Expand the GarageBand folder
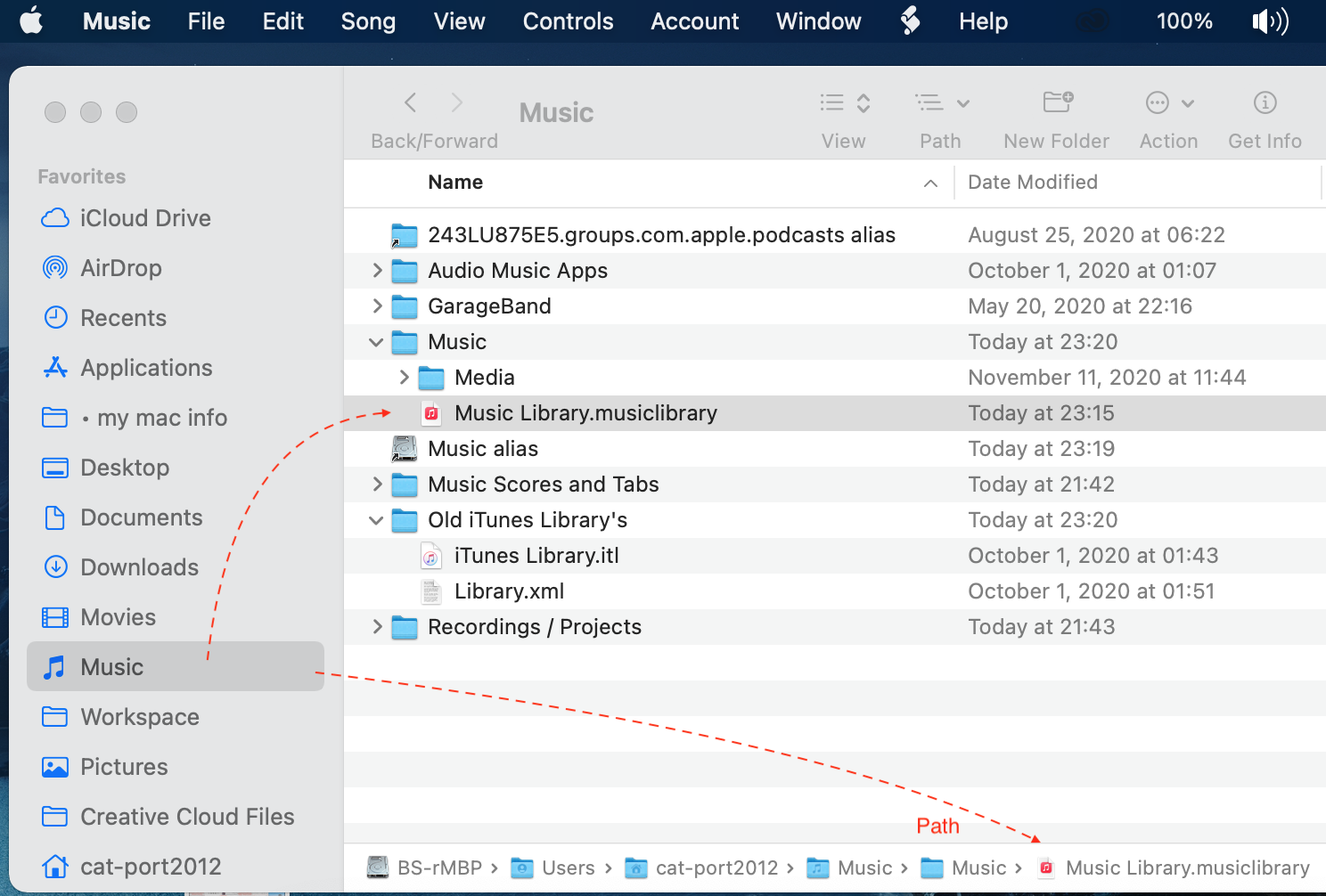This screenshot has height=896, width=1326. [377, 306]
